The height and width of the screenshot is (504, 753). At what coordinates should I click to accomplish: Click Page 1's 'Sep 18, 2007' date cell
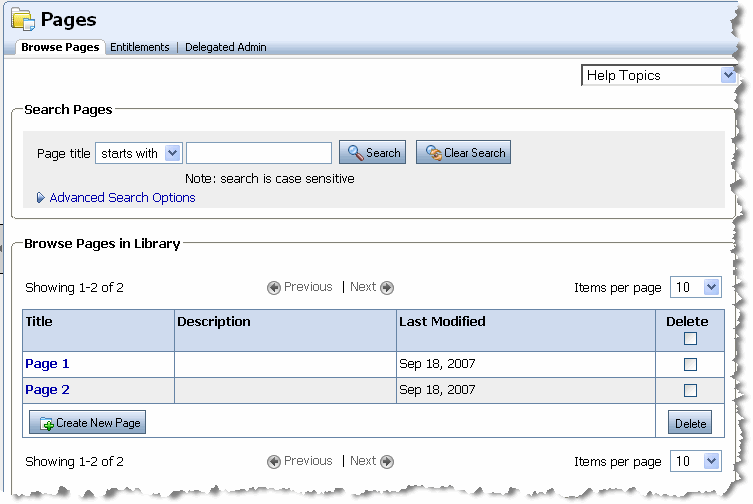click(x=526, y=364)
